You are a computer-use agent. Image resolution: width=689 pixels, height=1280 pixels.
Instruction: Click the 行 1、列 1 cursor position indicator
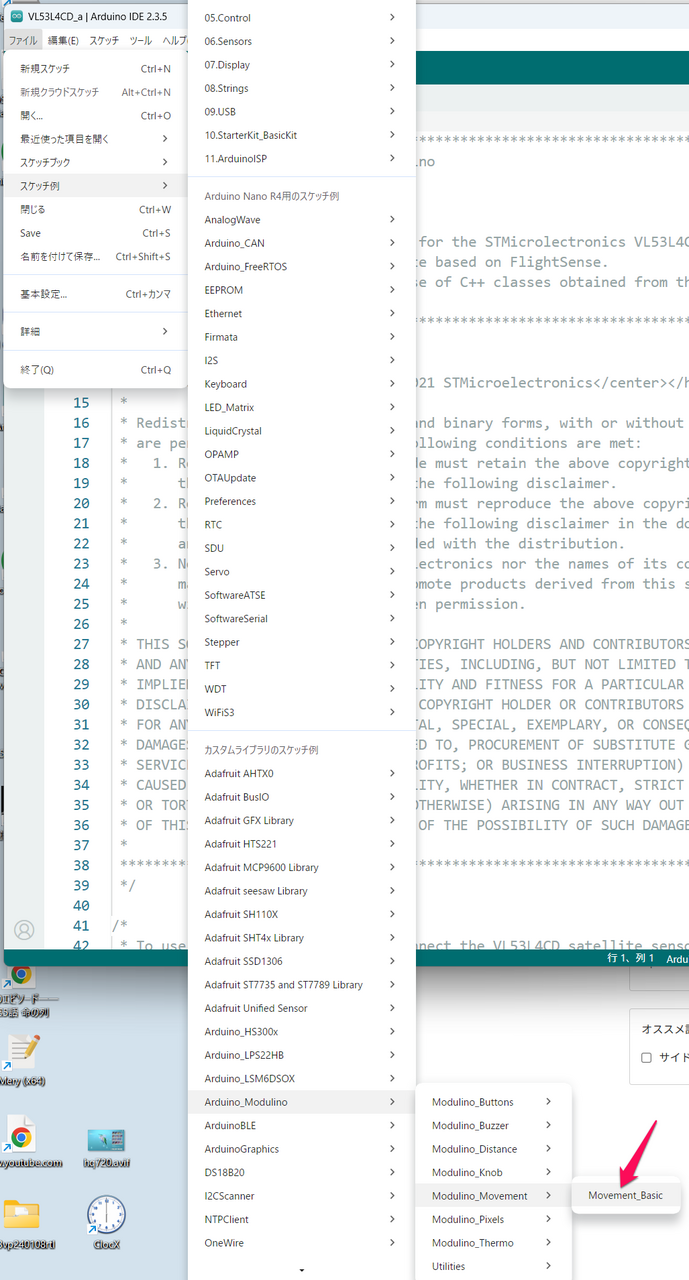[630, 958]
